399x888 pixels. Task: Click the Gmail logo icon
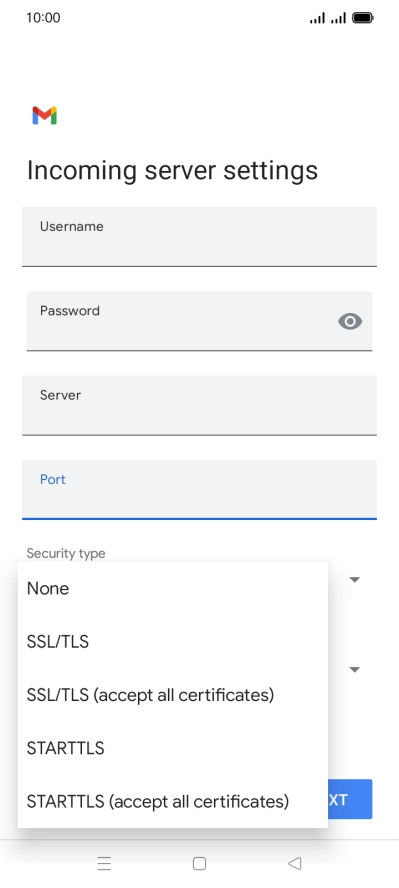(44, 115)
